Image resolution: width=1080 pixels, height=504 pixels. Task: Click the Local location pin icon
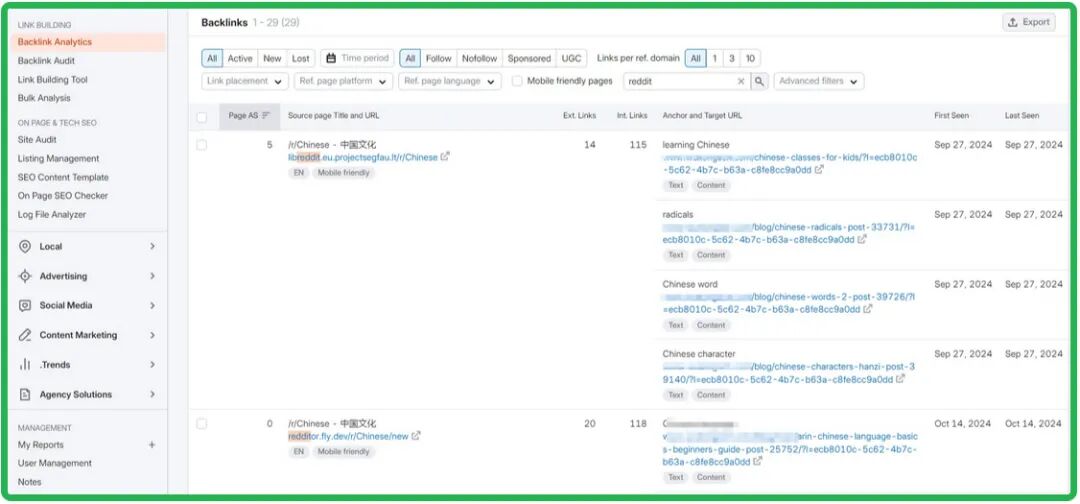click(x=25, y=247)
